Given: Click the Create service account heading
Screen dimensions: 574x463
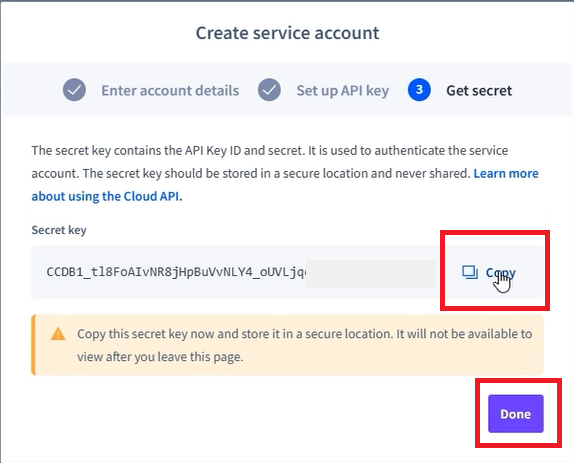Looking at the screenshot, I should (287, 33).
